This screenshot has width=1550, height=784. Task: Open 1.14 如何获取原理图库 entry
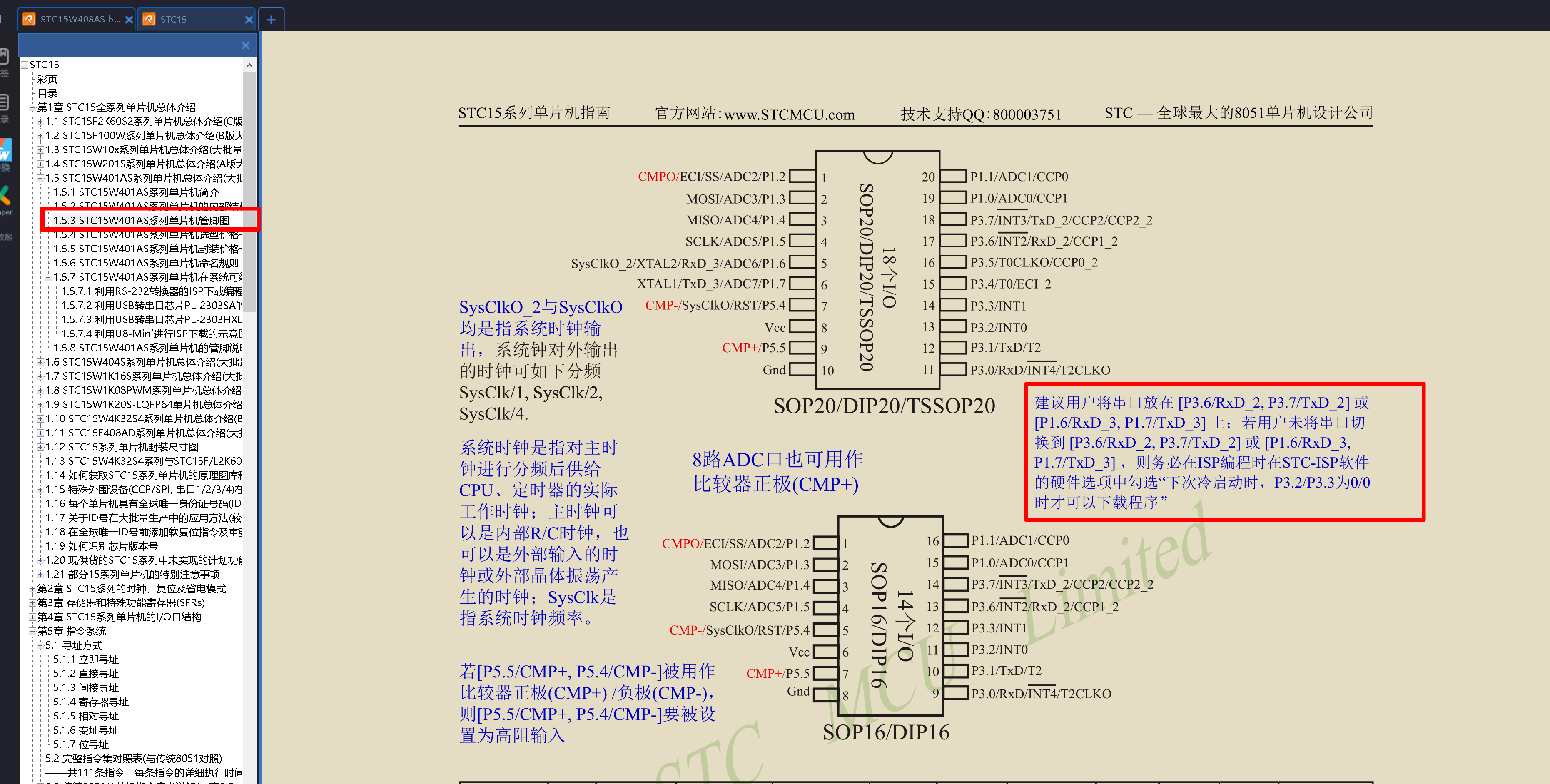144,475
